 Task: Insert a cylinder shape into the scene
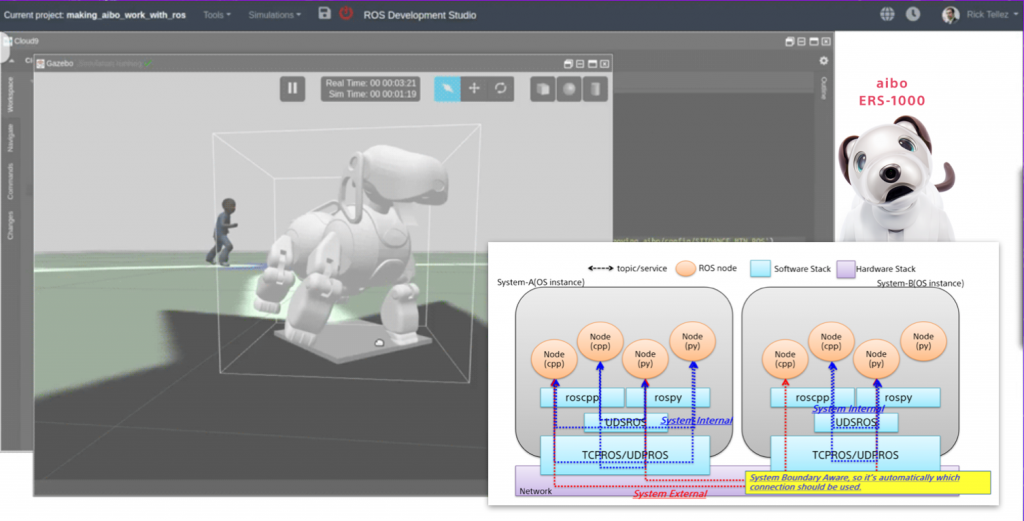(x=595, y=88)
